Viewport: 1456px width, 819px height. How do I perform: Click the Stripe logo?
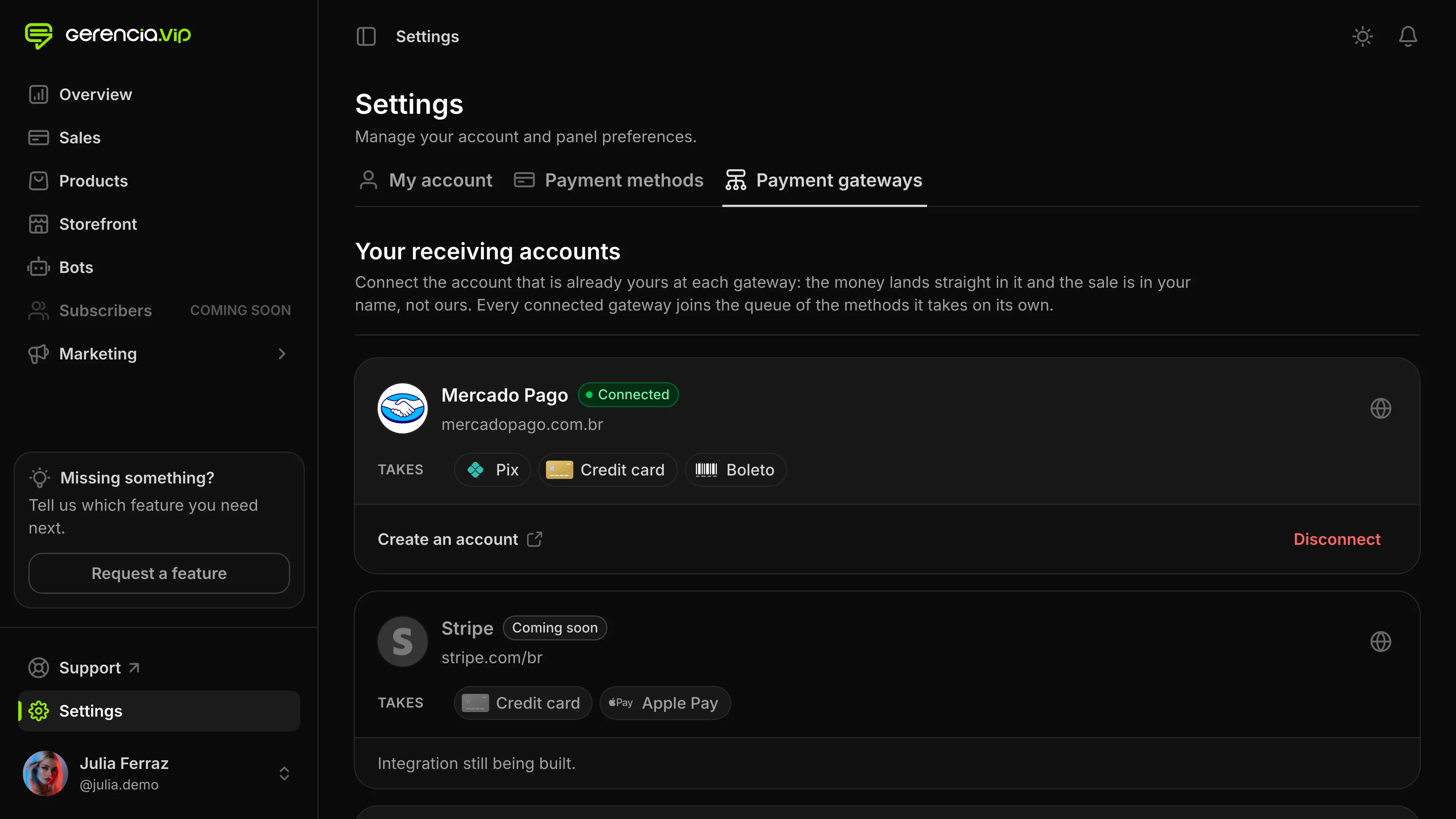[x=402, y=642]
